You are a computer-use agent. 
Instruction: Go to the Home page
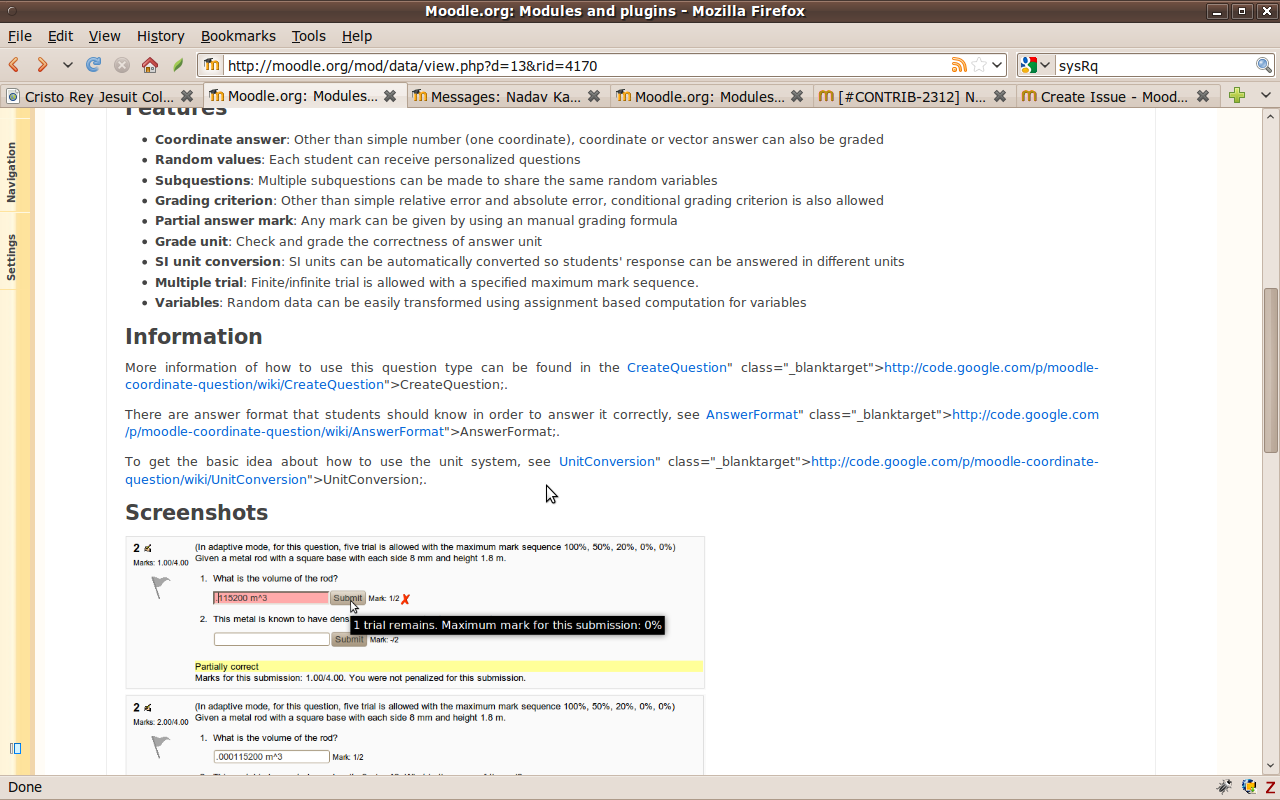pos(150,65)
